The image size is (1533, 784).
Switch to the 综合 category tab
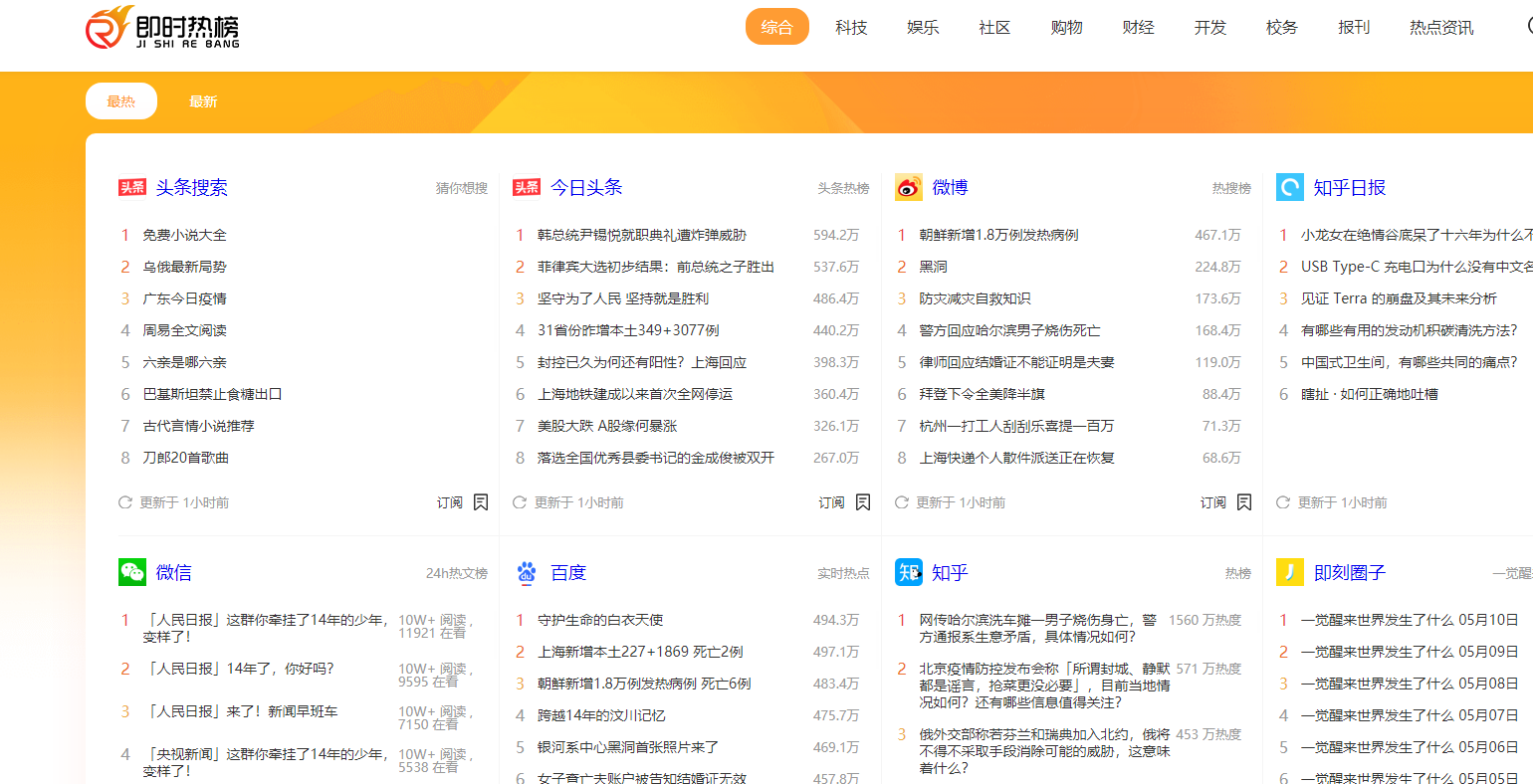(777, 27)
